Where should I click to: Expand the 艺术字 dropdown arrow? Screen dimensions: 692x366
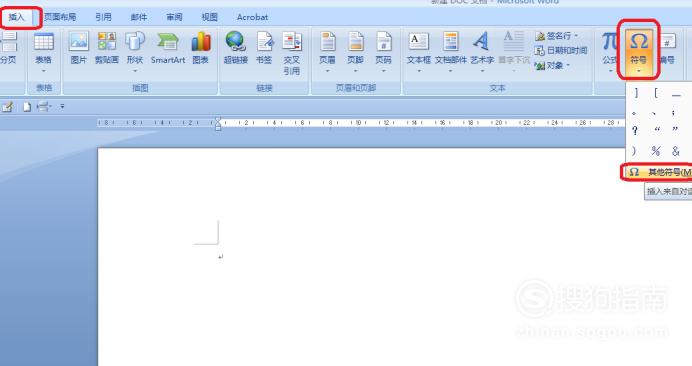point(482,71)
